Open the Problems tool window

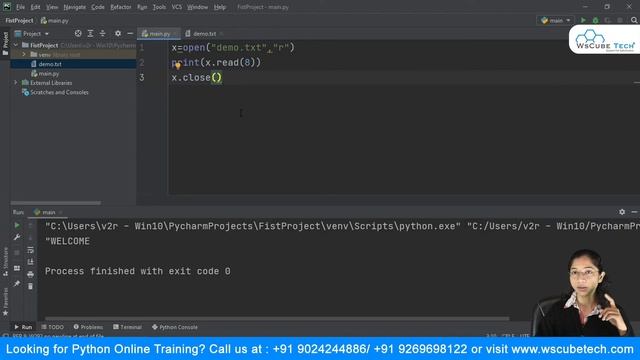pyautogui.click(x=88, y=327)
